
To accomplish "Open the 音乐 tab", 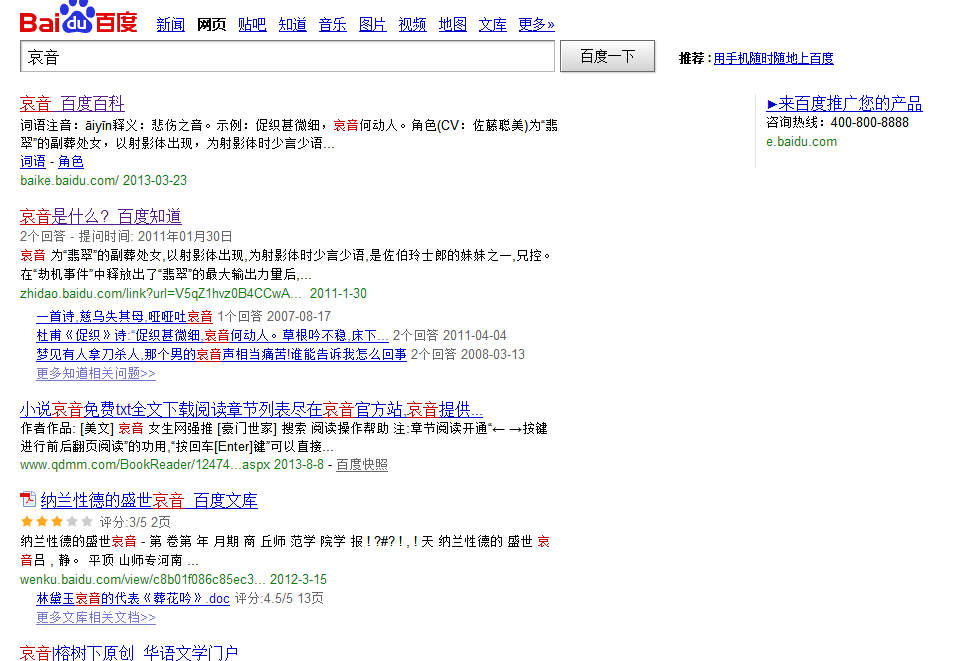I will (332, 25).
